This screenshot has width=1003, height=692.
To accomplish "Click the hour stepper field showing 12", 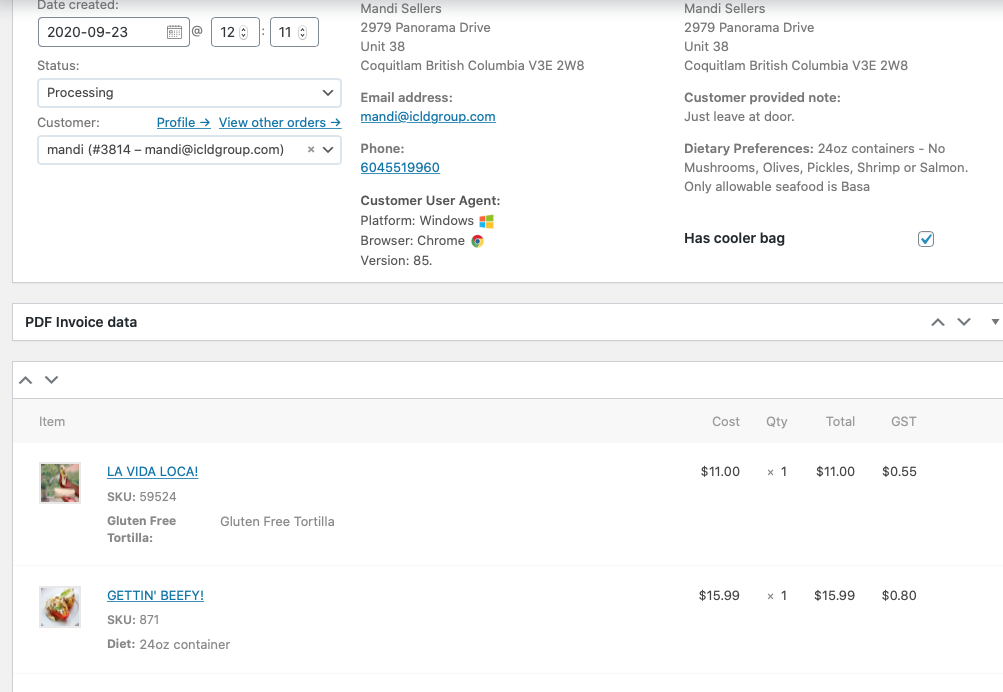I will [235, 32].
